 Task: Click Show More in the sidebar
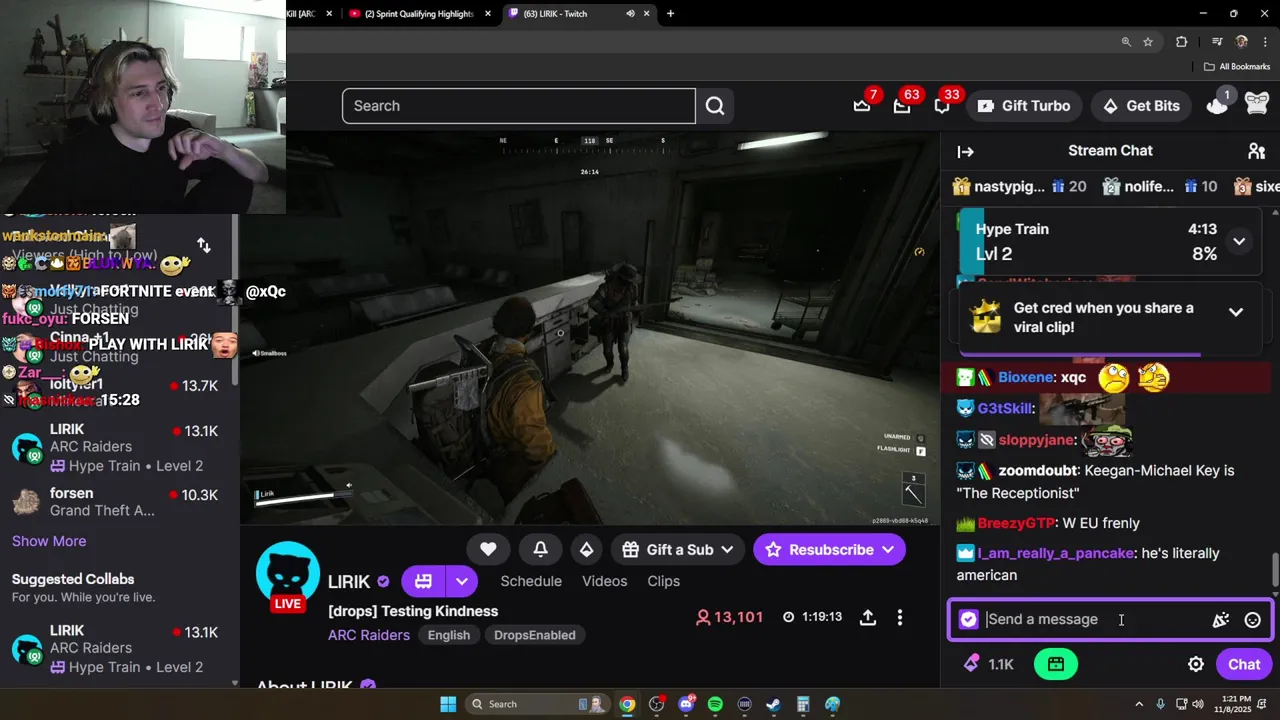pyautogui.click(x=49, y=541)
